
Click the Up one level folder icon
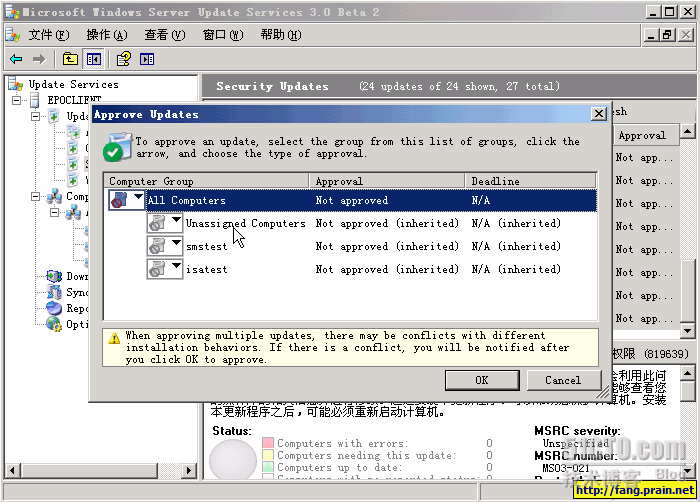pyautogui.click(x=70, y=59)
